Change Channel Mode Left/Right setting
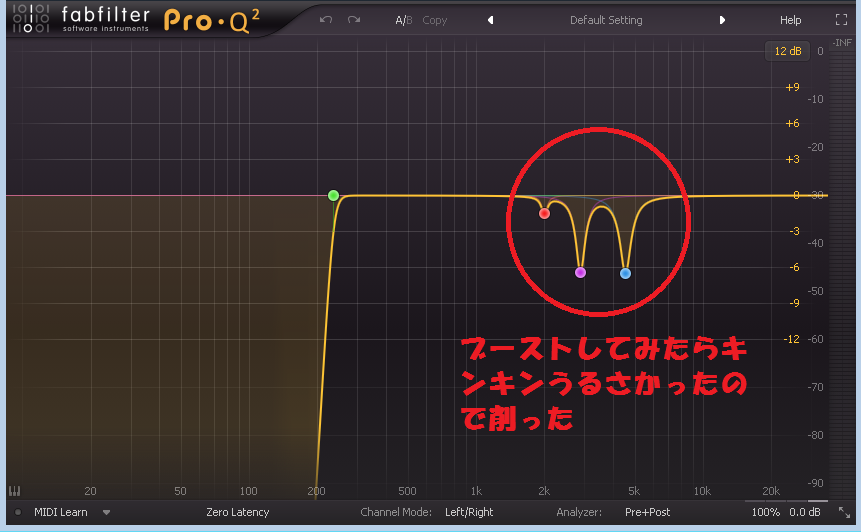 (x=469, y=512)
